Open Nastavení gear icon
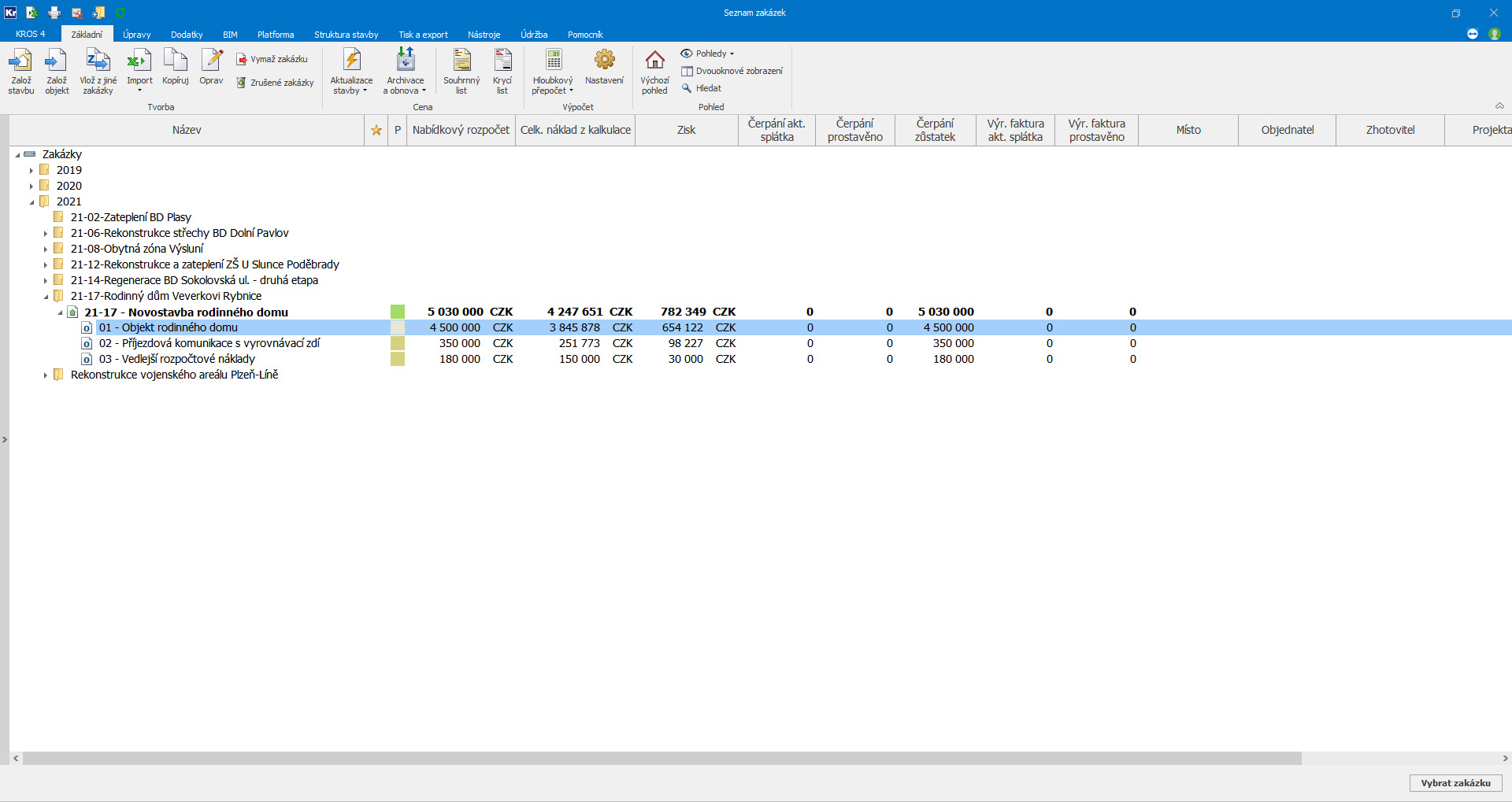The height and width of the screenshot is (802, 1512). pyautogui.click(x=604, y=61)
